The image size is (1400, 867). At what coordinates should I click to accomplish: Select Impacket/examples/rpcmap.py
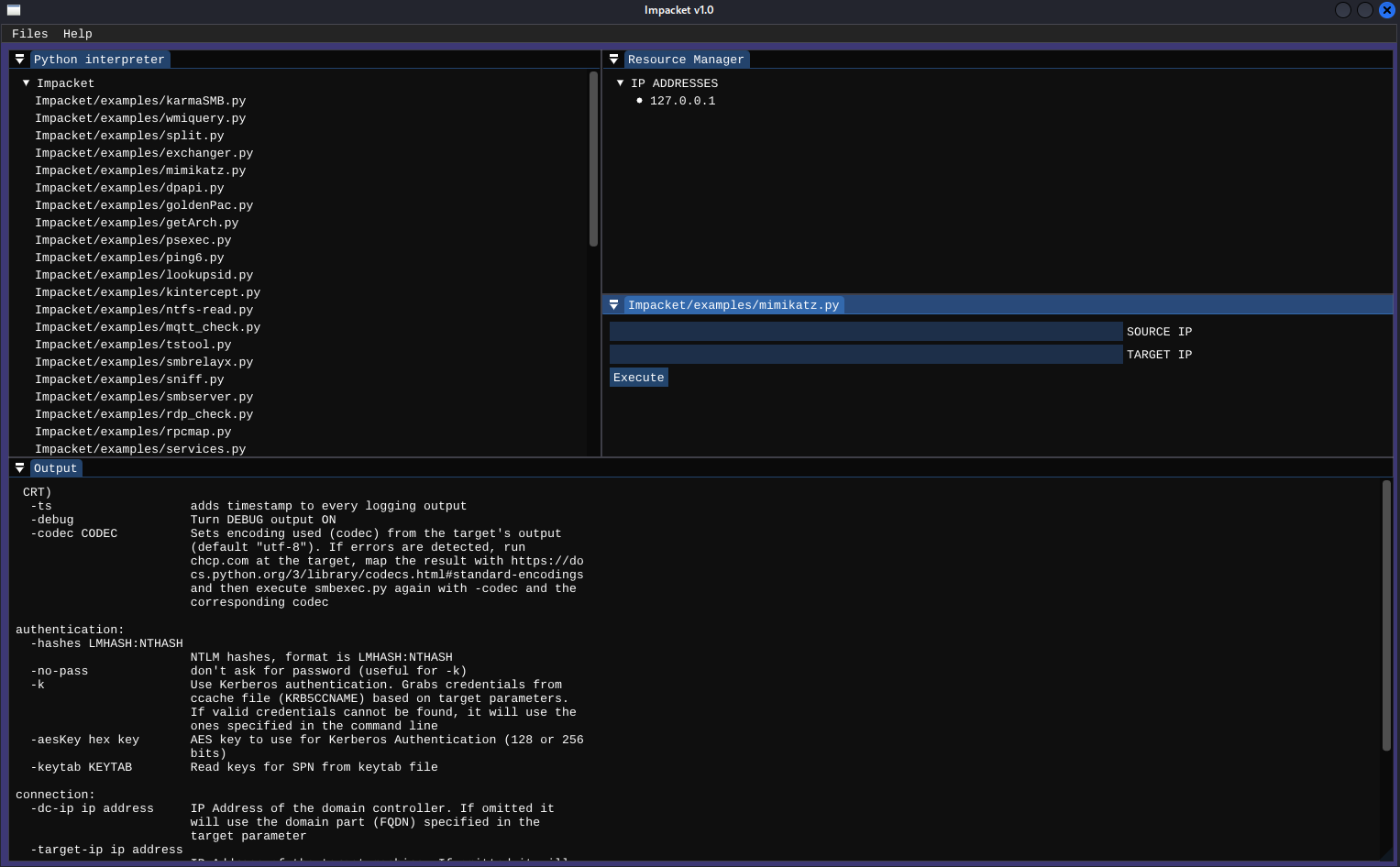coord(133,432)
